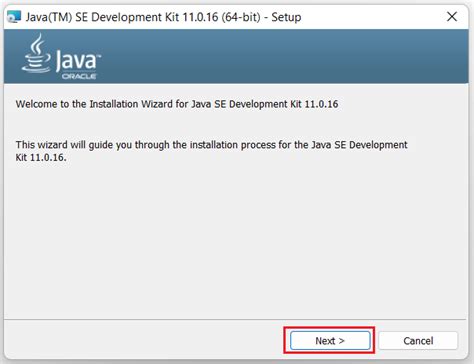Close the Setup window
The width and height of the screenshot is (474, 364).
452,17
